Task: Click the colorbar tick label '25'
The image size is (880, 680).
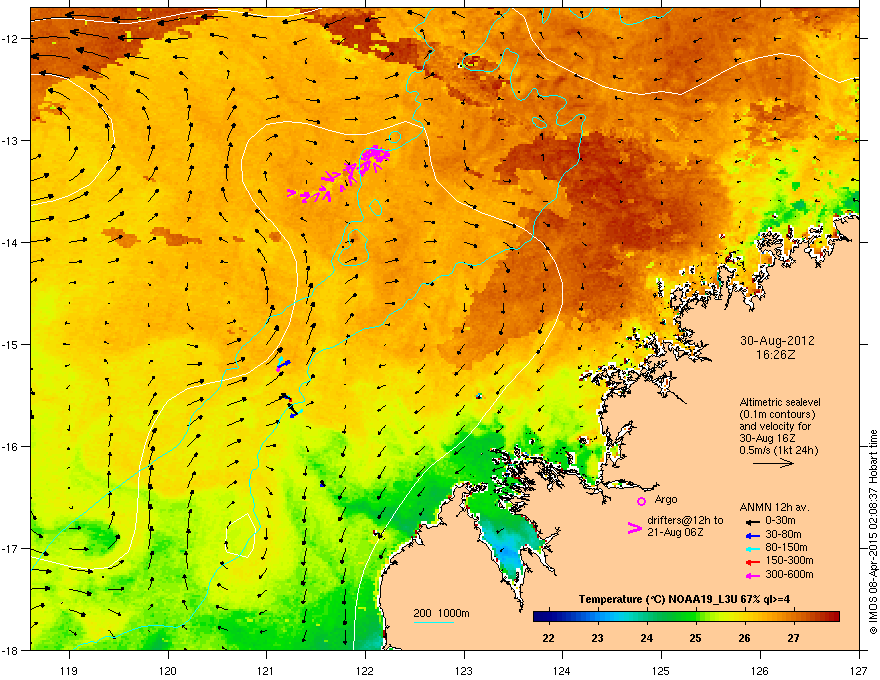Action: coord(695,638)
